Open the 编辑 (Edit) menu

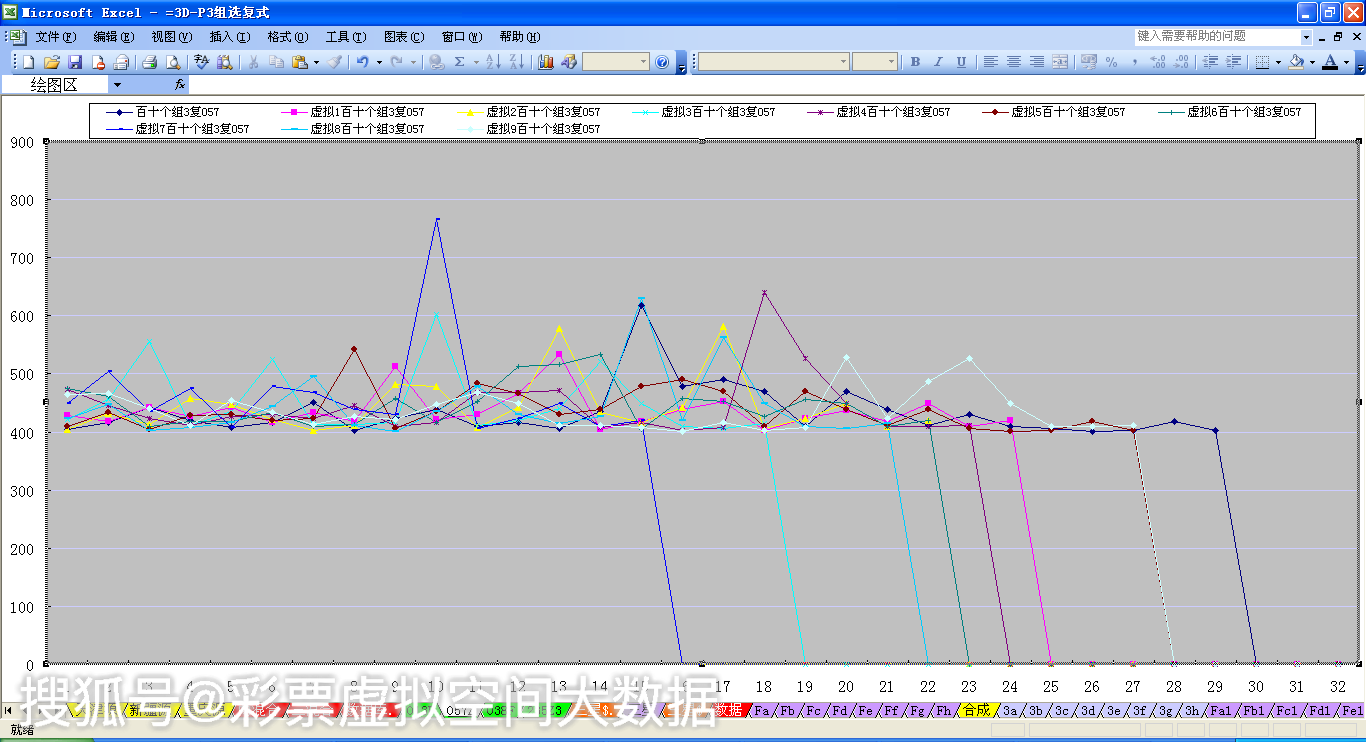pos(114,37)
